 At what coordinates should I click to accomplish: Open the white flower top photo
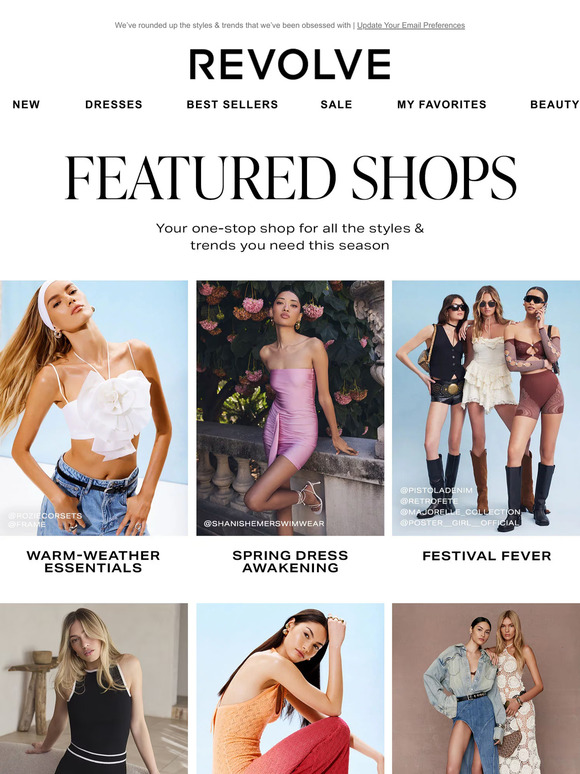tap(94, 408)
